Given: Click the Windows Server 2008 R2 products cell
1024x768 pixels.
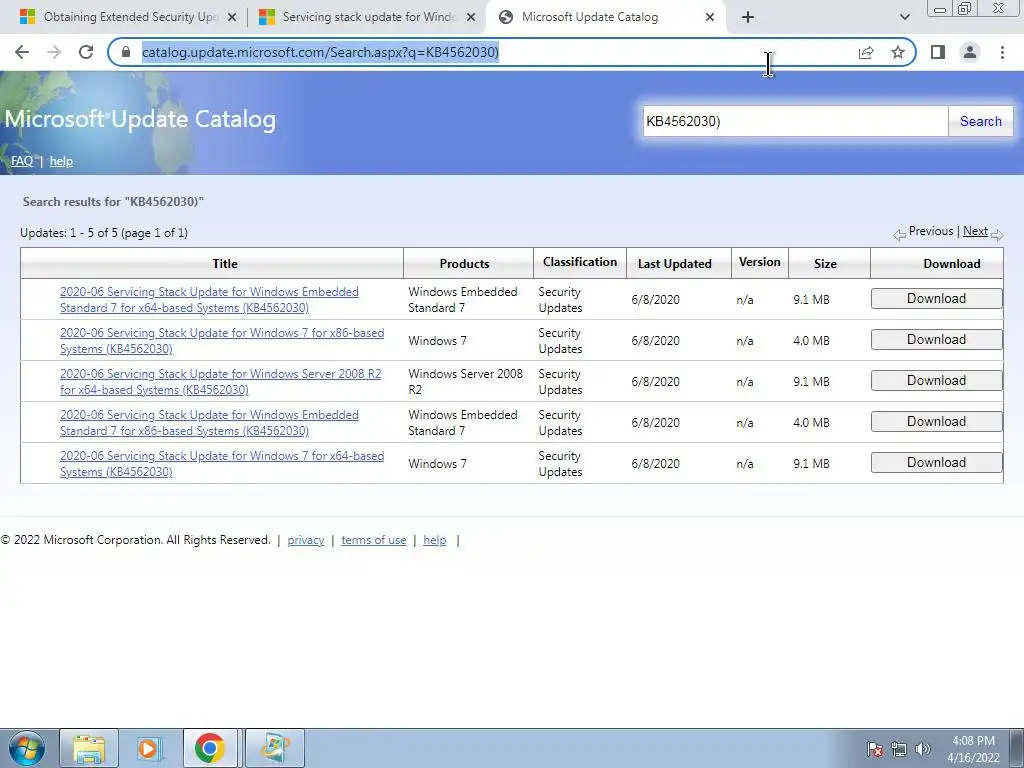Looking at the screenshot, I should [466, 382].
